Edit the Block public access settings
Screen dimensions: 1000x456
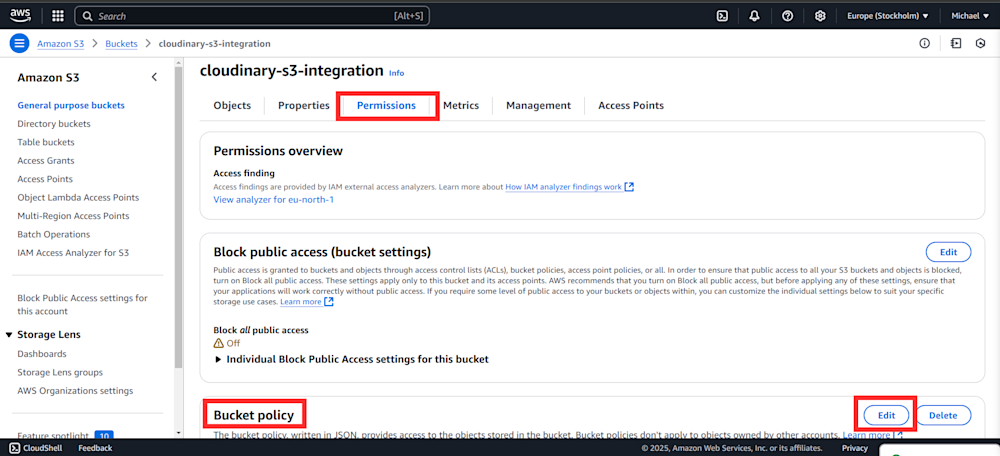pos(948,252)
